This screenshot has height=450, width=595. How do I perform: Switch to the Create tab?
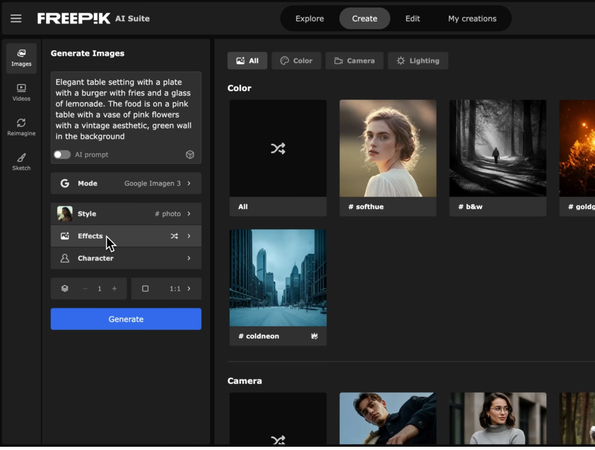364,19
